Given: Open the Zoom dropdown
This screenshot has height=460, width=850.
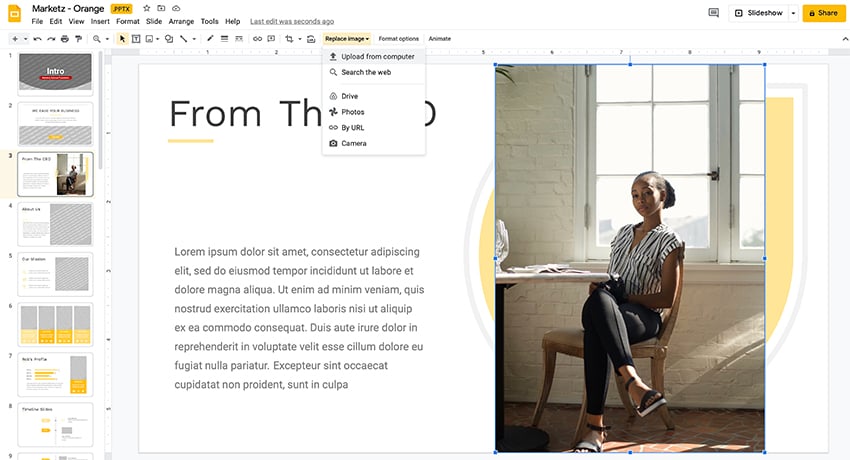Looking at the screenshot, I should pyautogui.click(x=100, y=39).
